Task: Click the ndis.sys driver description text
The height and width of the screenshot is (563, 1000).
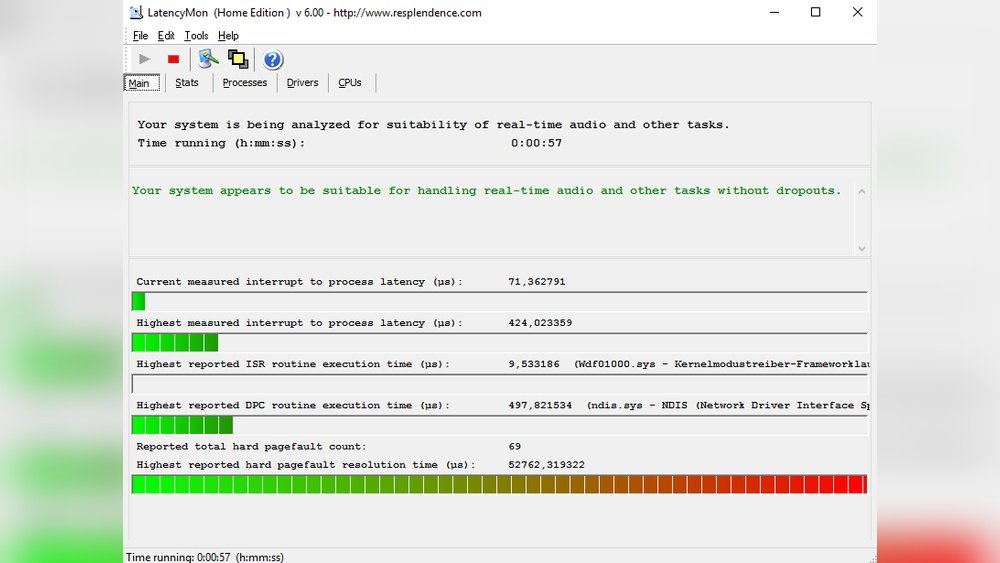Action: point(728,406)
